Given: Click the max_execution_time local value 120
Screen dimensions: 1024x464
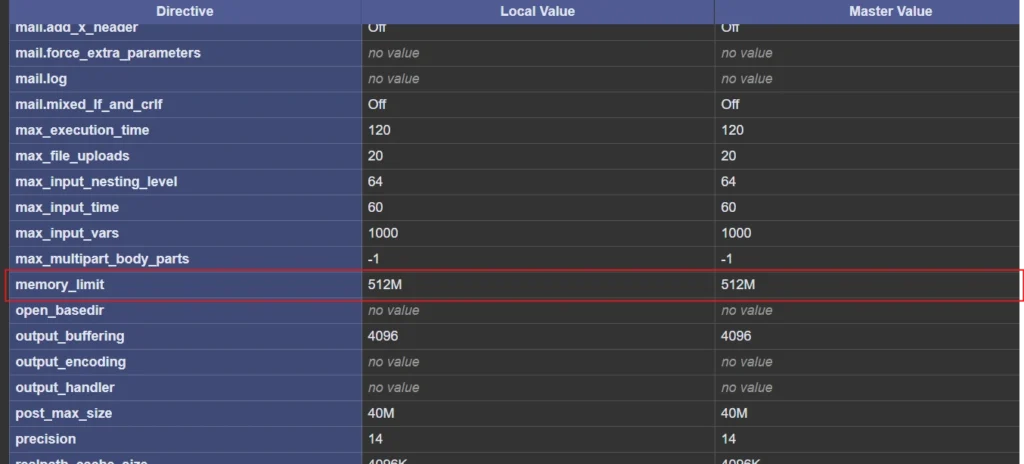Looking at the screenshot, I should [x=380, y=130].
